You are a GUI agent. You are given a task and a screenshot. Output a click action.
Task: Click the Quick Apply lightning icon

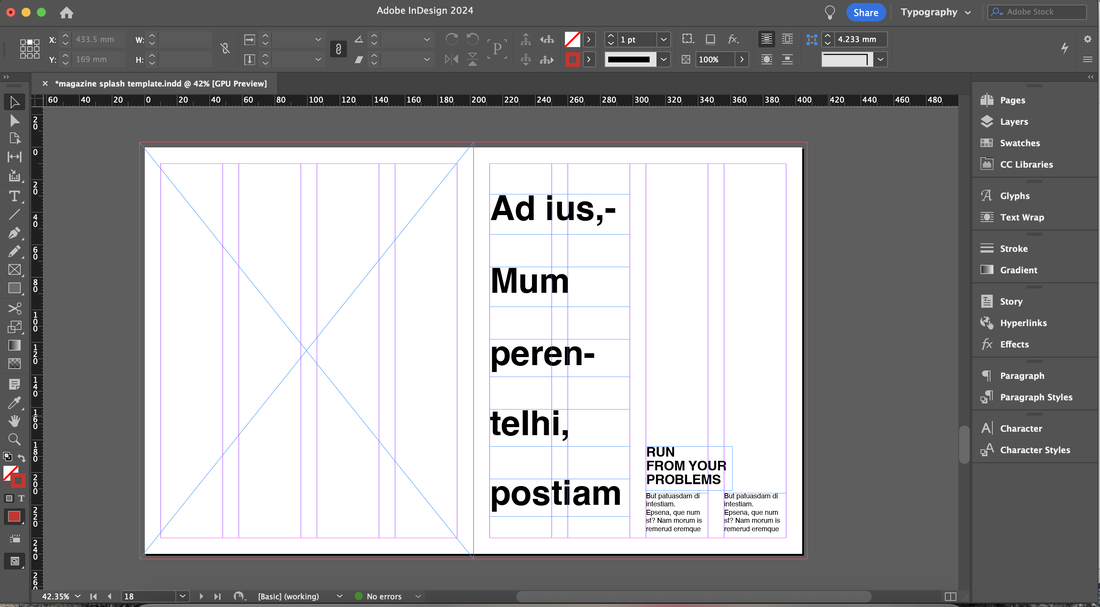tap(1064, 48)
